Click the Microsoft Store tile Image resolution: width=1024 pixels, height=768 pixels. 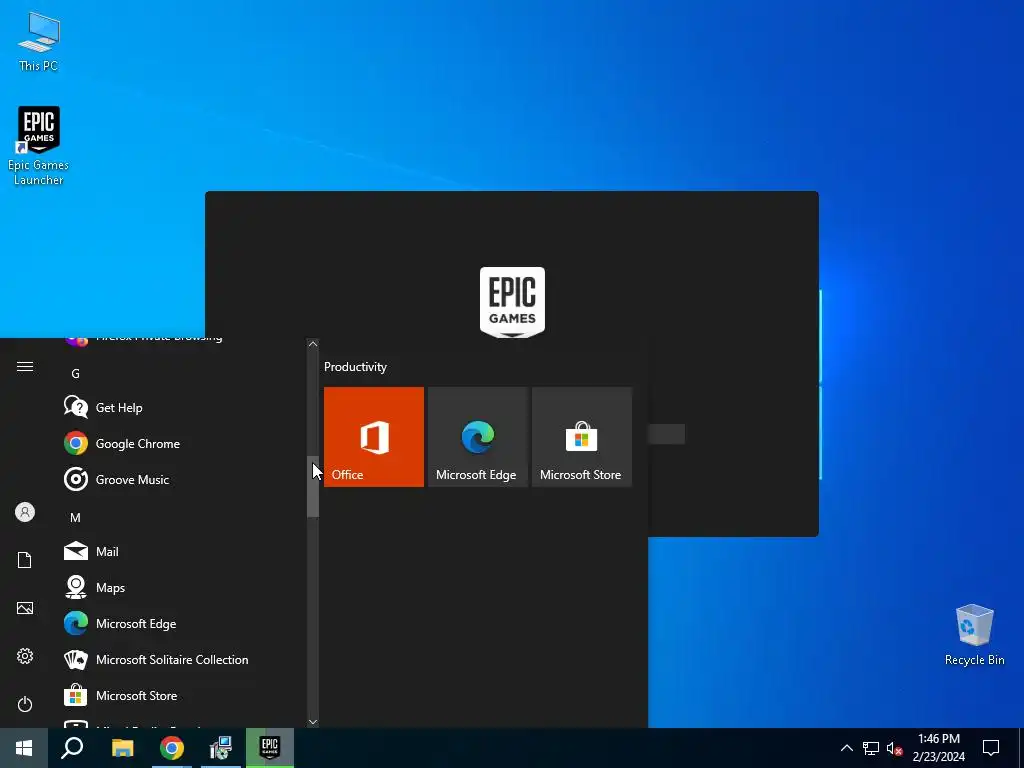coord(582,437)
